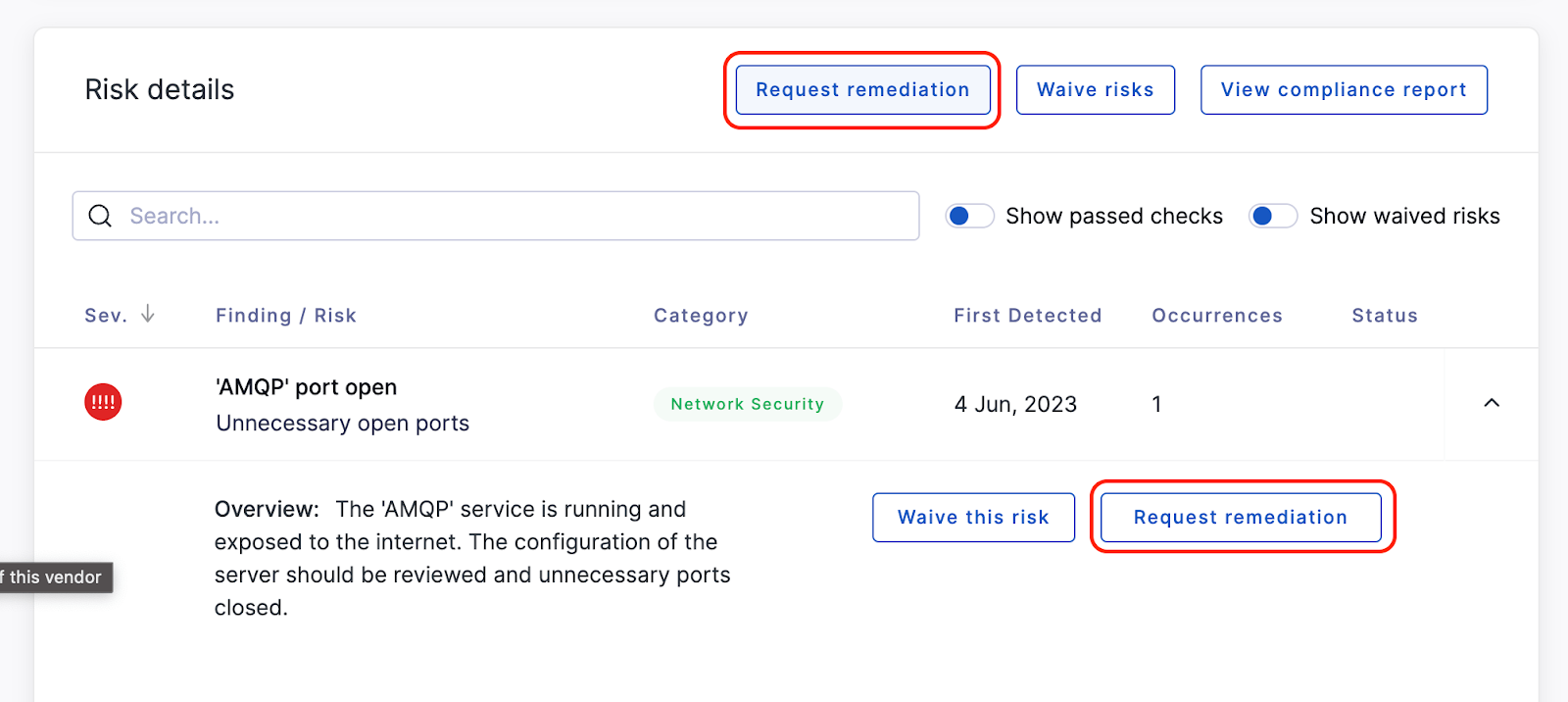Request remediation for the AMQP risk
Image resolution: width=1568 pixels, height=702 pixels.
[x=1241, y=518]
